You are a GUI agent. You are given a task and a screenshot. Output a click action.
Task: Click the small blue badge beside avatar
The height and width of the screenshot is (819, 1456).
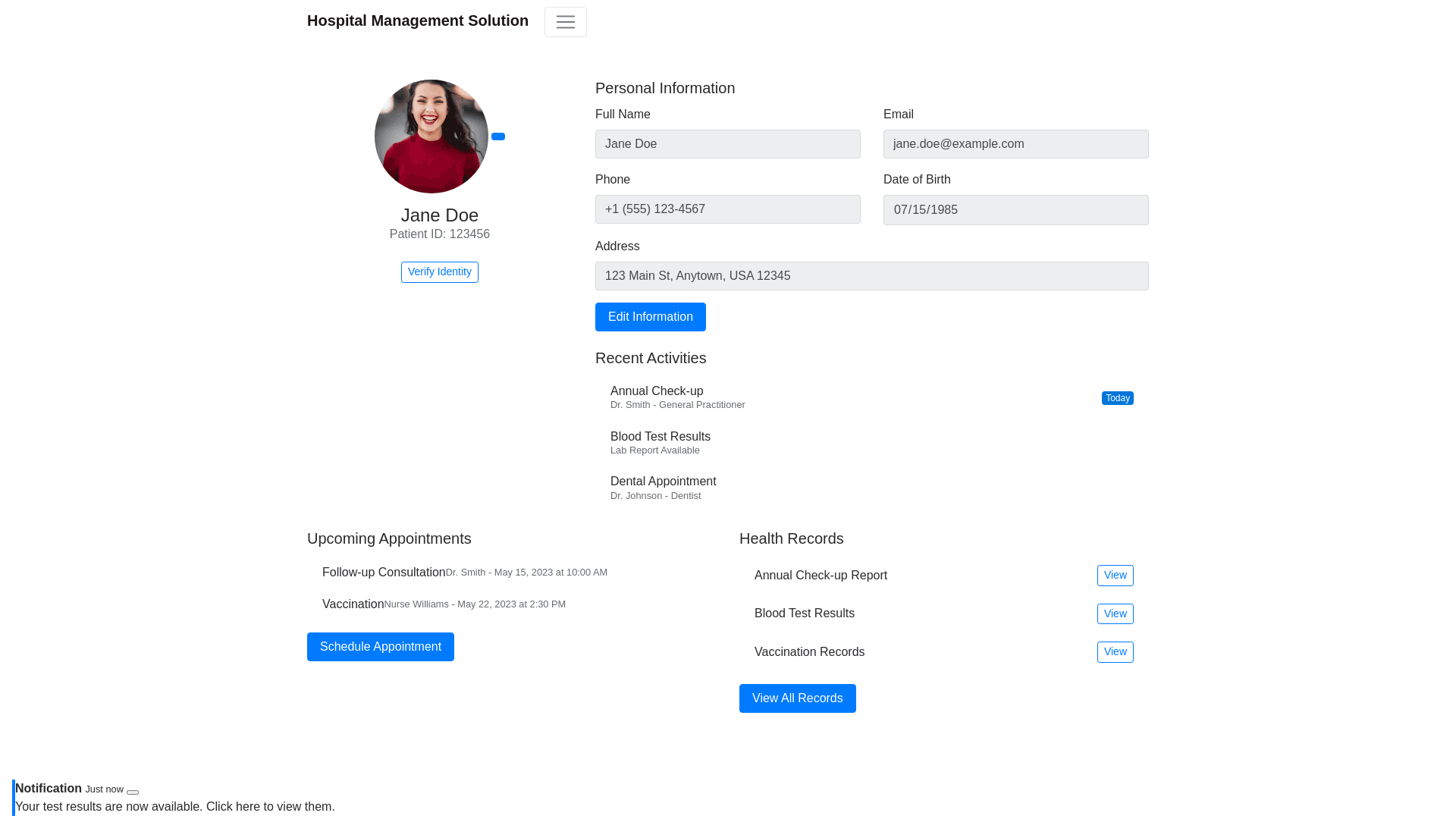(x=498, y=136)
